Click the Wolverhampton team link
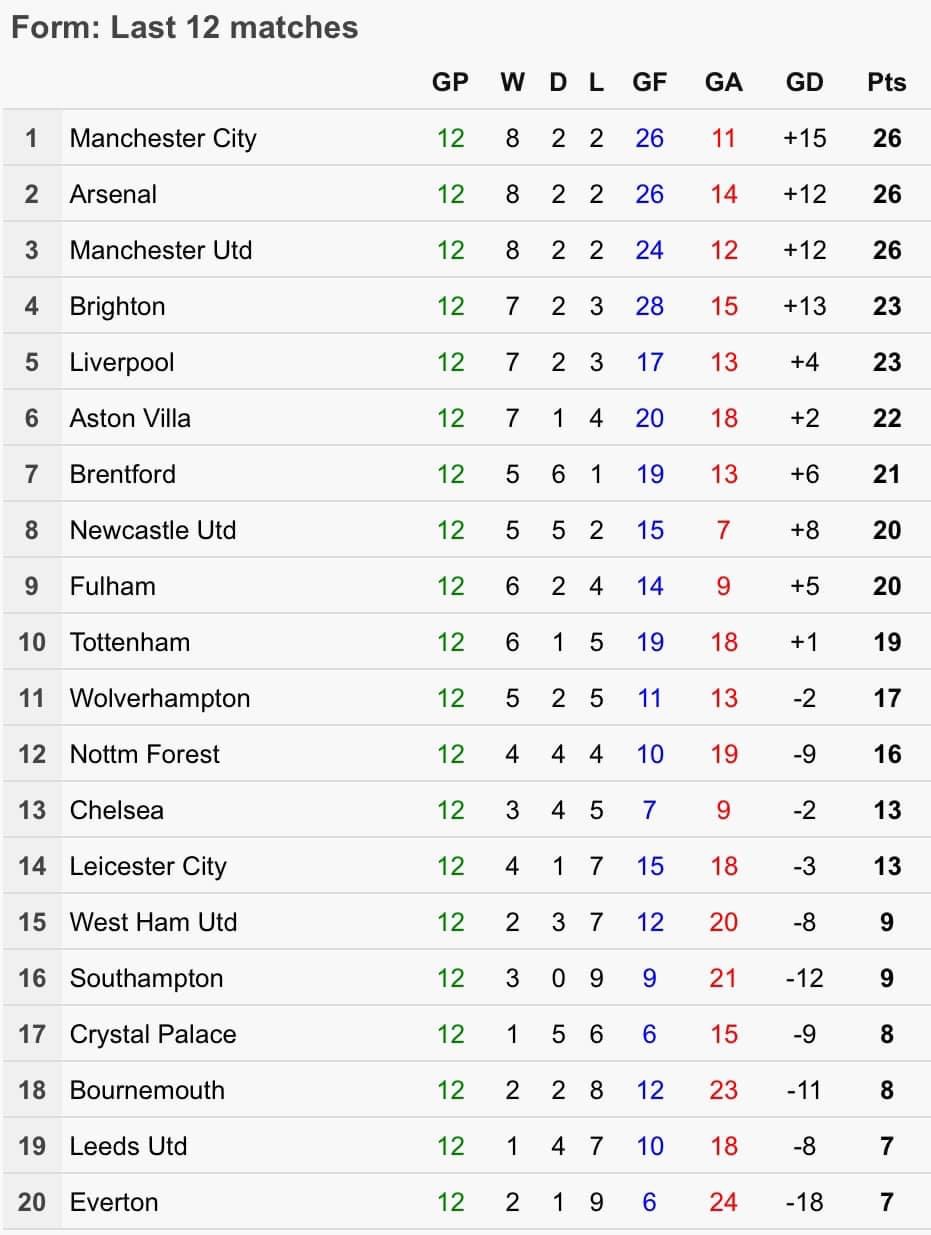931x1235 pixels. pos(160,698)
